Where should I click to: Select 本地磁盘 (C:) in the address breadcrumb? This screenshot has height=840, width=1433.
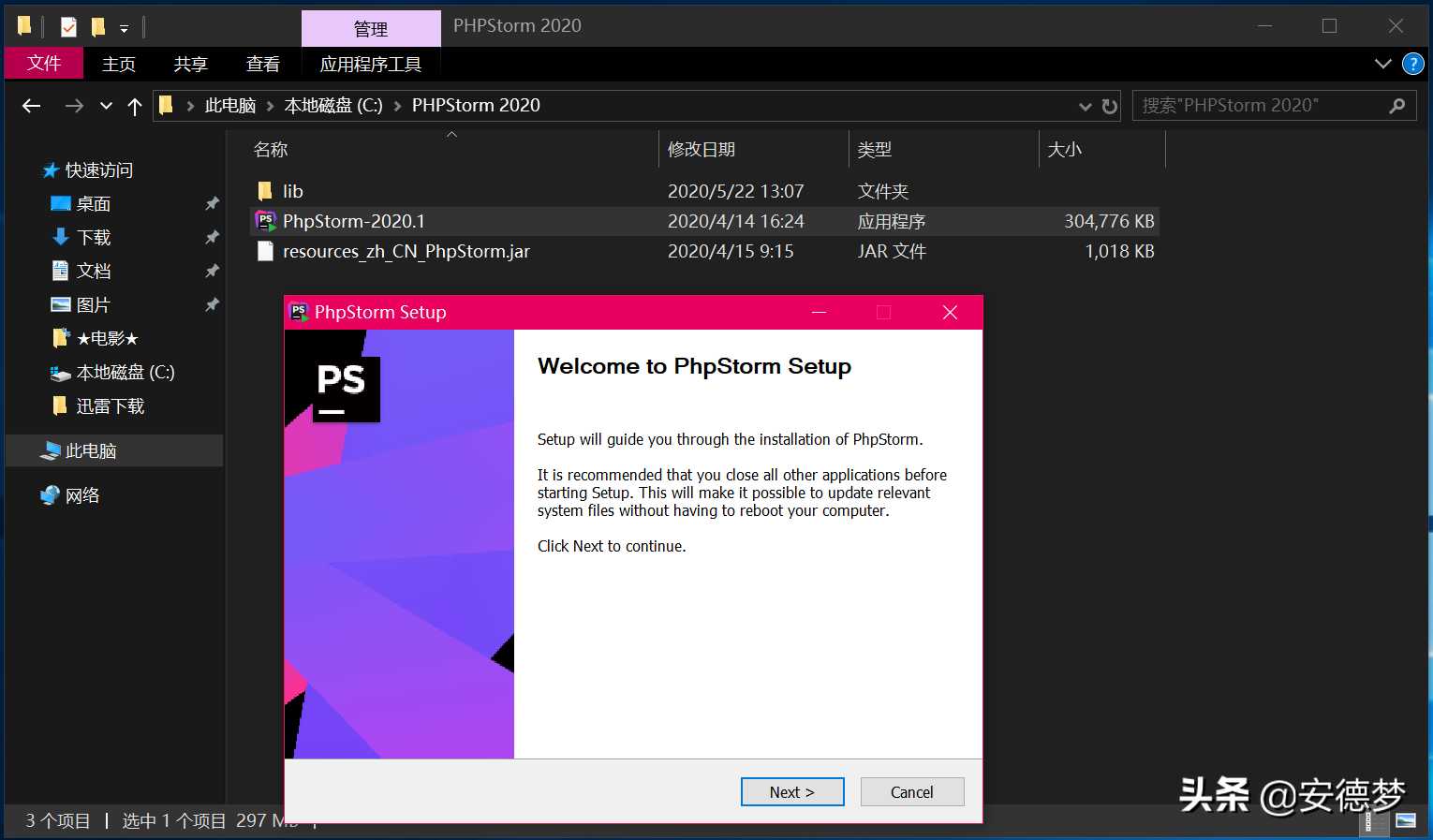[x=333, y=105]
